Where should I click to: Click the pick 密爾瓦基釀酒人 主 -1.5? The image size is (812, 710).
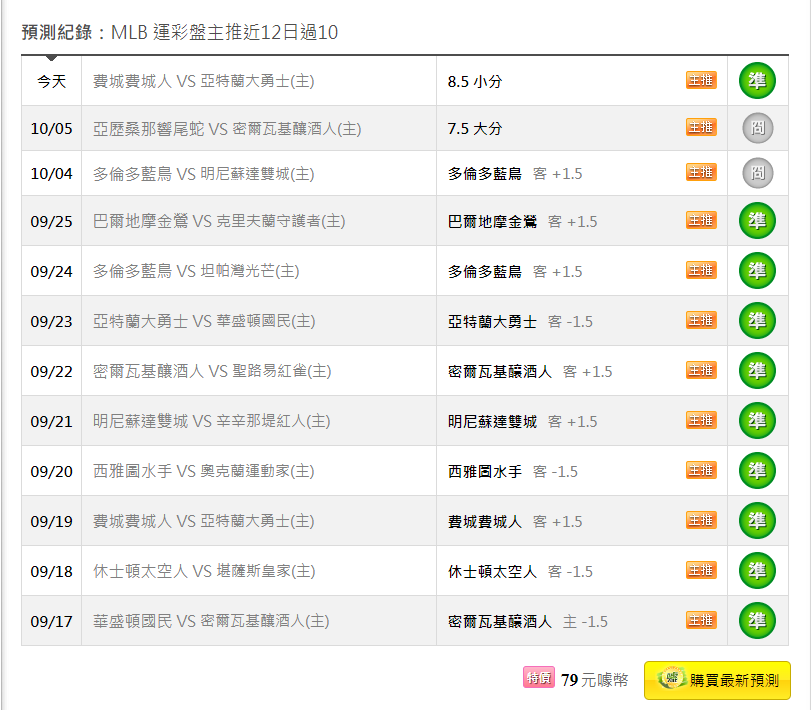point(528,621)
